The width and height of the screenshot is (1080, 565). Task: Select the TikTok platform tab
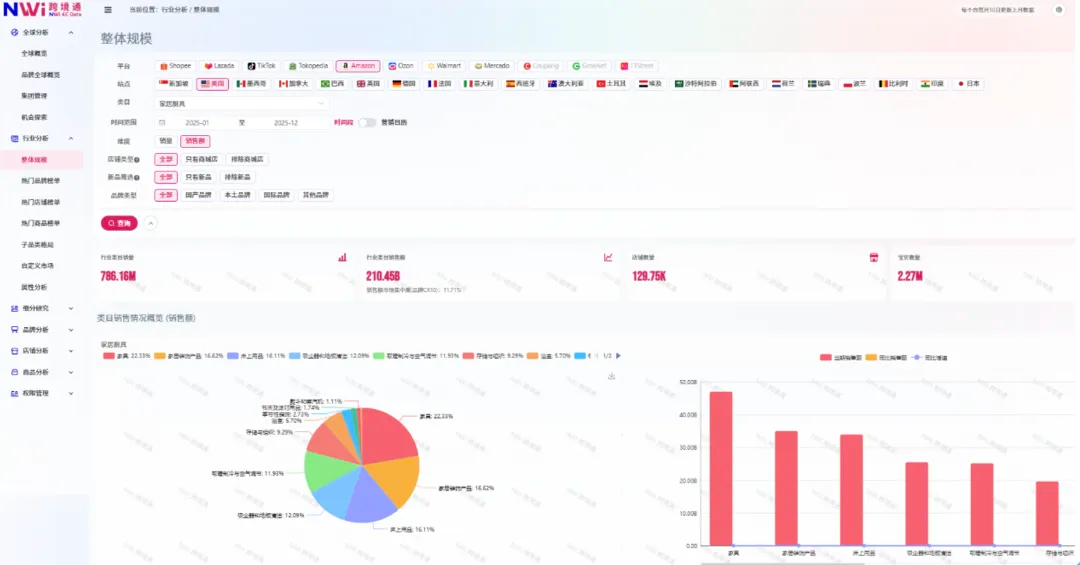coord(261,66)
